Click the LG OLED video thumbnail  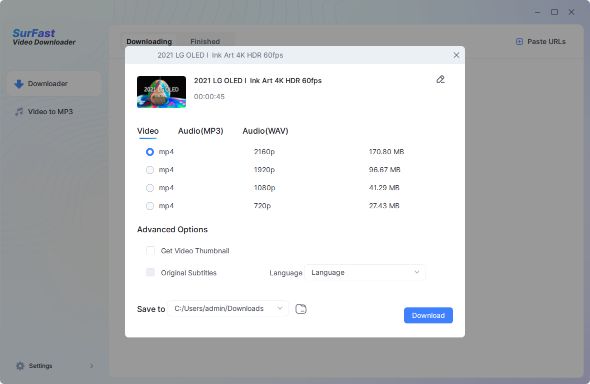click(161, 92)
